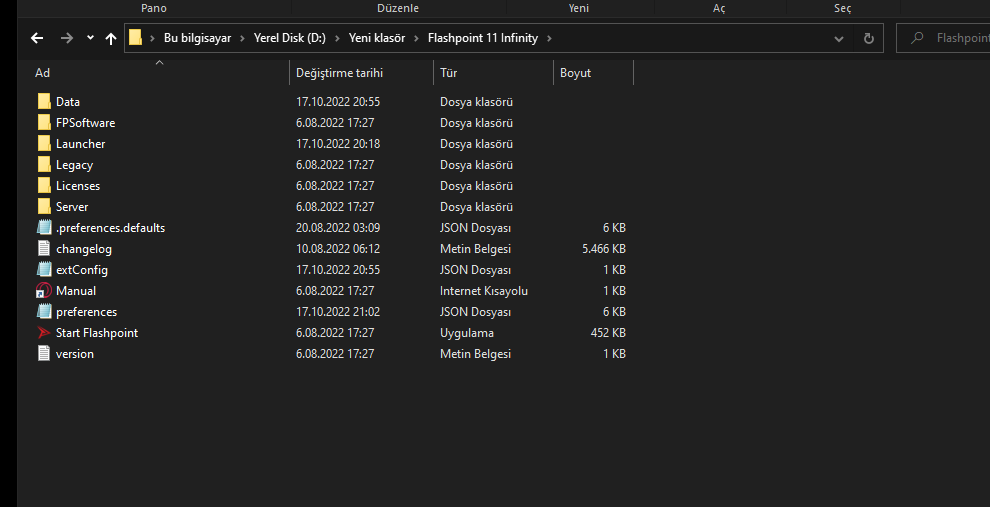Navigate to Bu bilgisayar breadcrumb
The width and height of the screenshot is (990, 507).
click(x=198, y=38)
